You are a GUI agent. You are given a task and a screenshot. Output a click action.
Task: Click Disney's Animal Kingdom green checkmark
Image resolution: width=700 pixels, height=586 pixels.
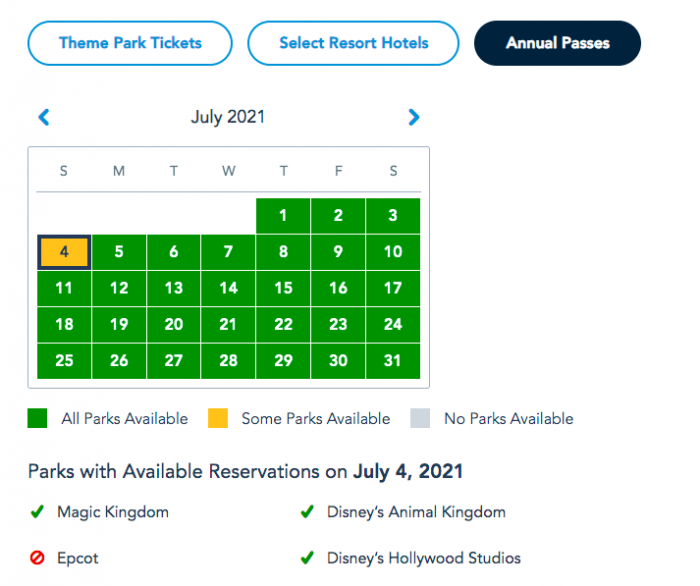(x=307, y=513)
